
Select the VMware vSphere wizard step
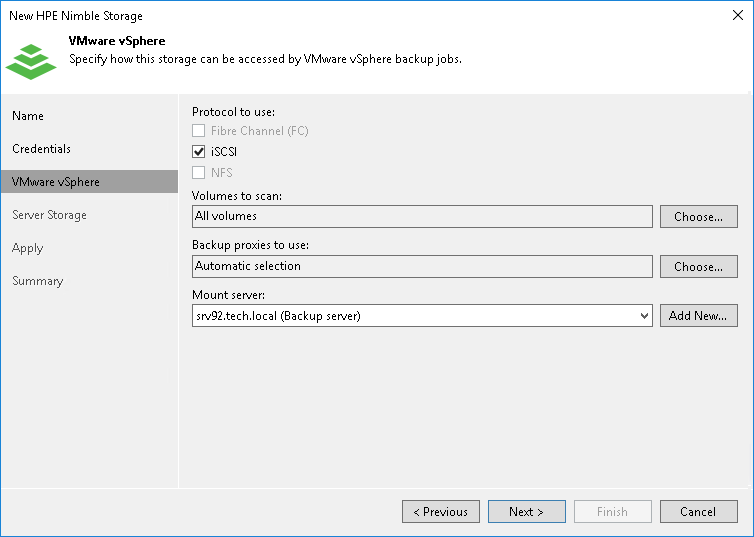click(x=56, y=182)
